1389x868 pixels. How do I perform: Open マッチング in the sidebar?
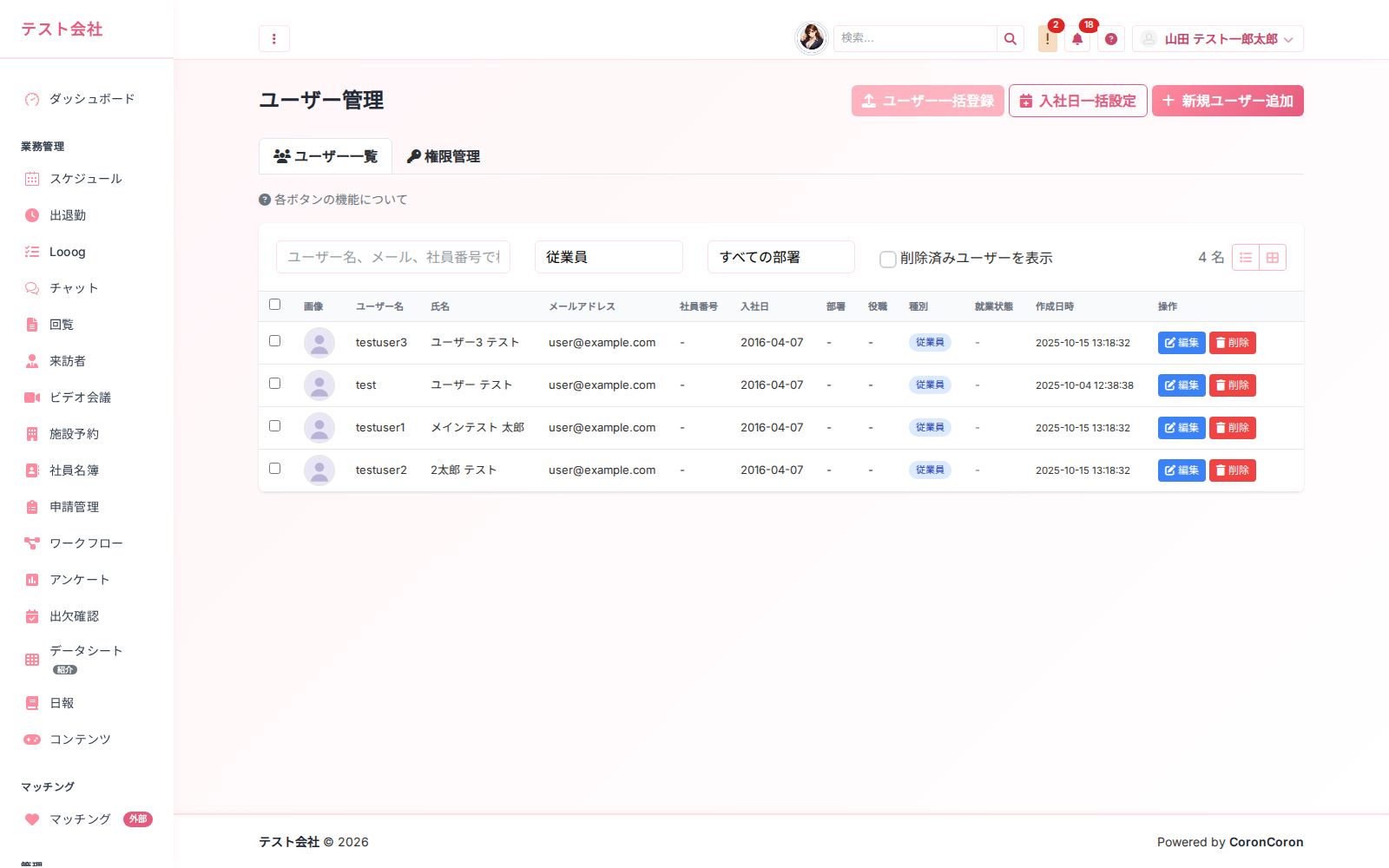87,819
